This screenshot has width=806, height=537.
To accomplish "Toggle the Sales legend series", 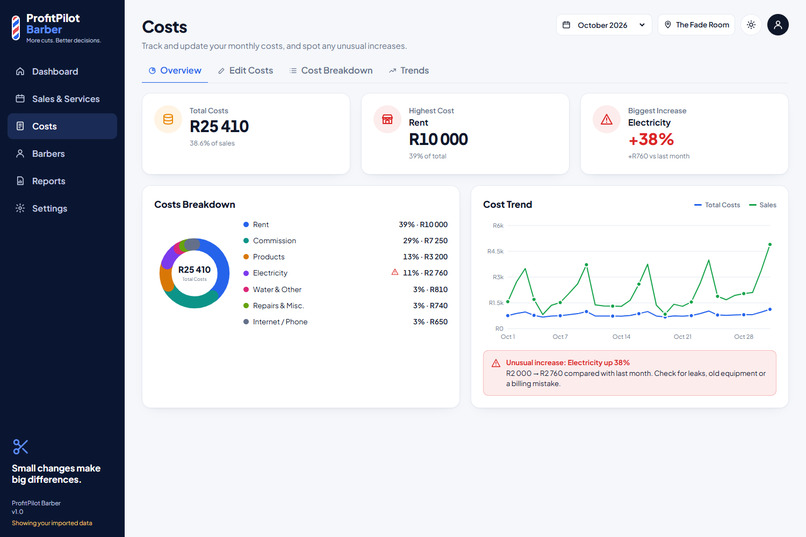I will coord(763,205).
